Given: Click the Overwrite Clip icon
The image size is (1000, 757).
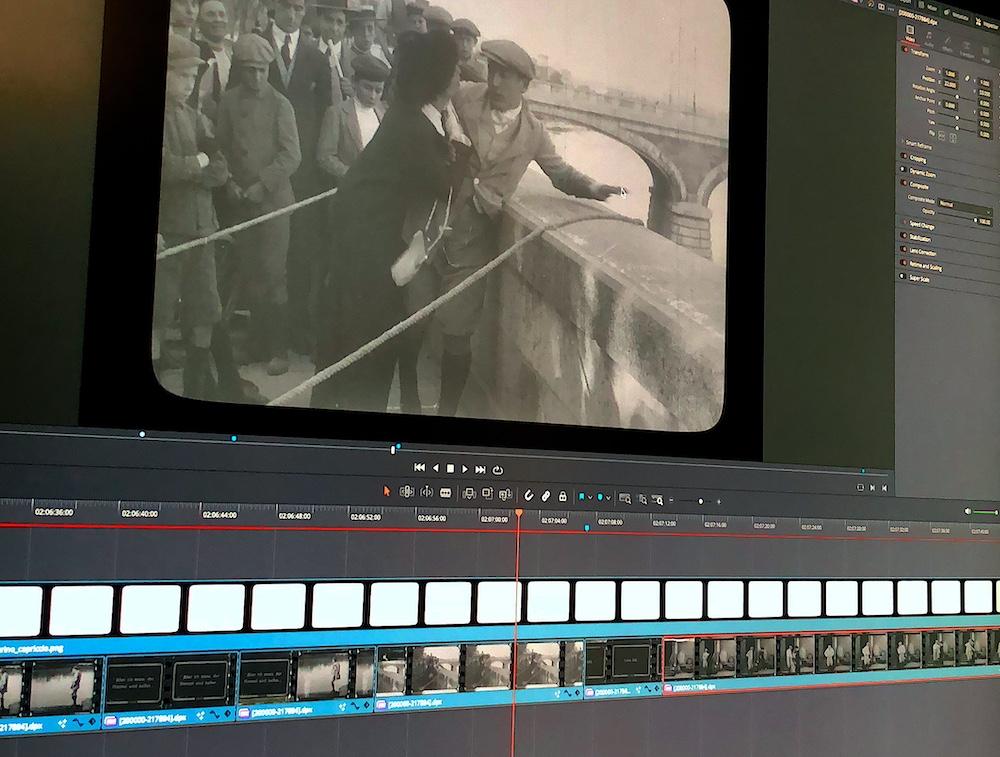Looking at the screenshot, I should (x=487, y=494).
